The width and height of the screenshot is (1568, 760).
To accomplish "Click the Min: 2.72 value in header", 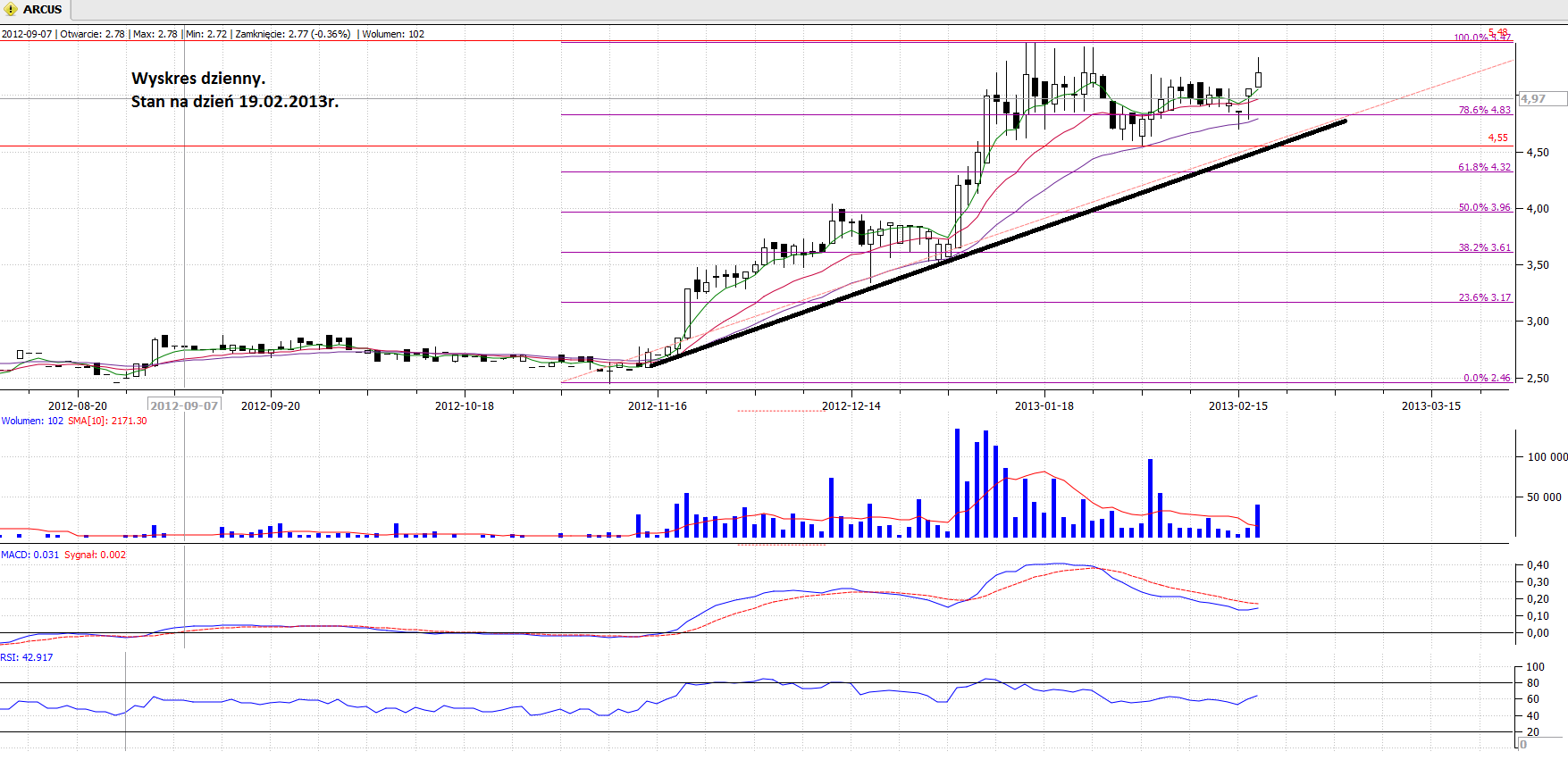I will pos(206,34).
